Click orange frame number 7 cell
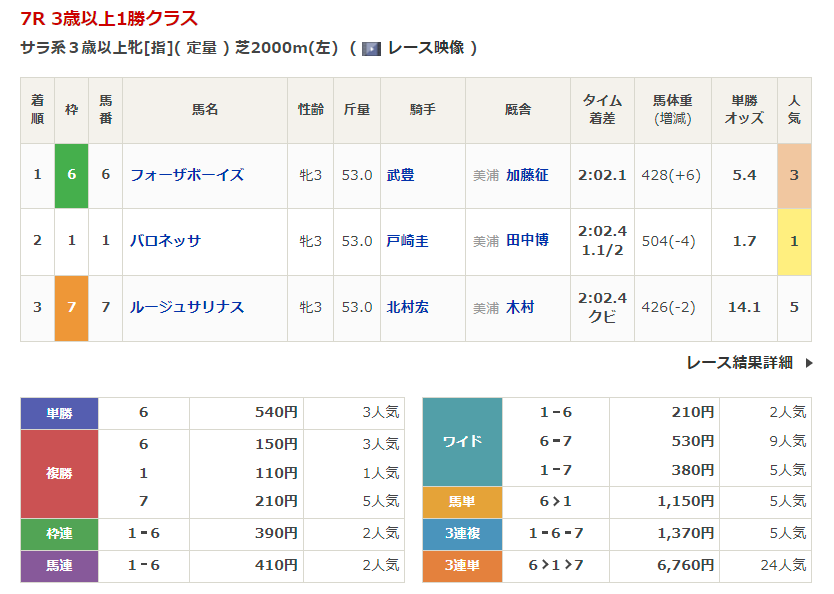 point(71,307)
